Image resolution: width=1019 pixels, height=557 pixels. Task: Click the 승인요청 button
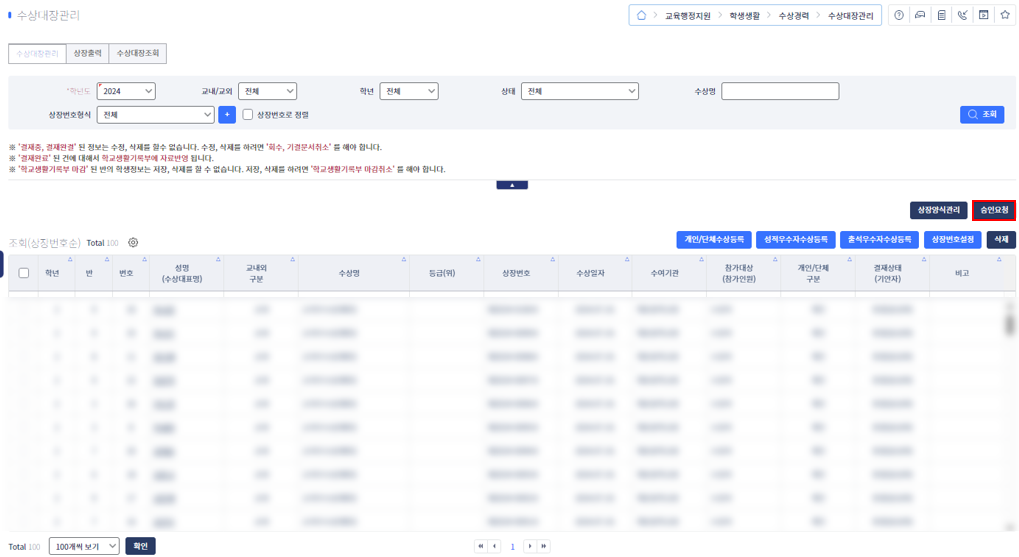pos(994,210)
